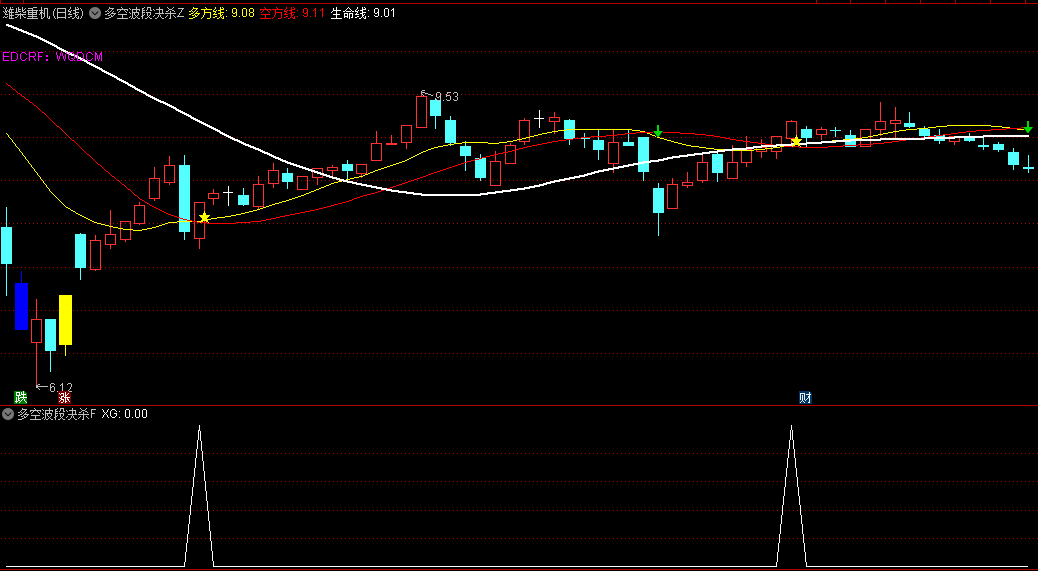Click the 多空波段决杀F sub-indicator name
Viewport: 1038px width, 571px height.
coord(56,414)
